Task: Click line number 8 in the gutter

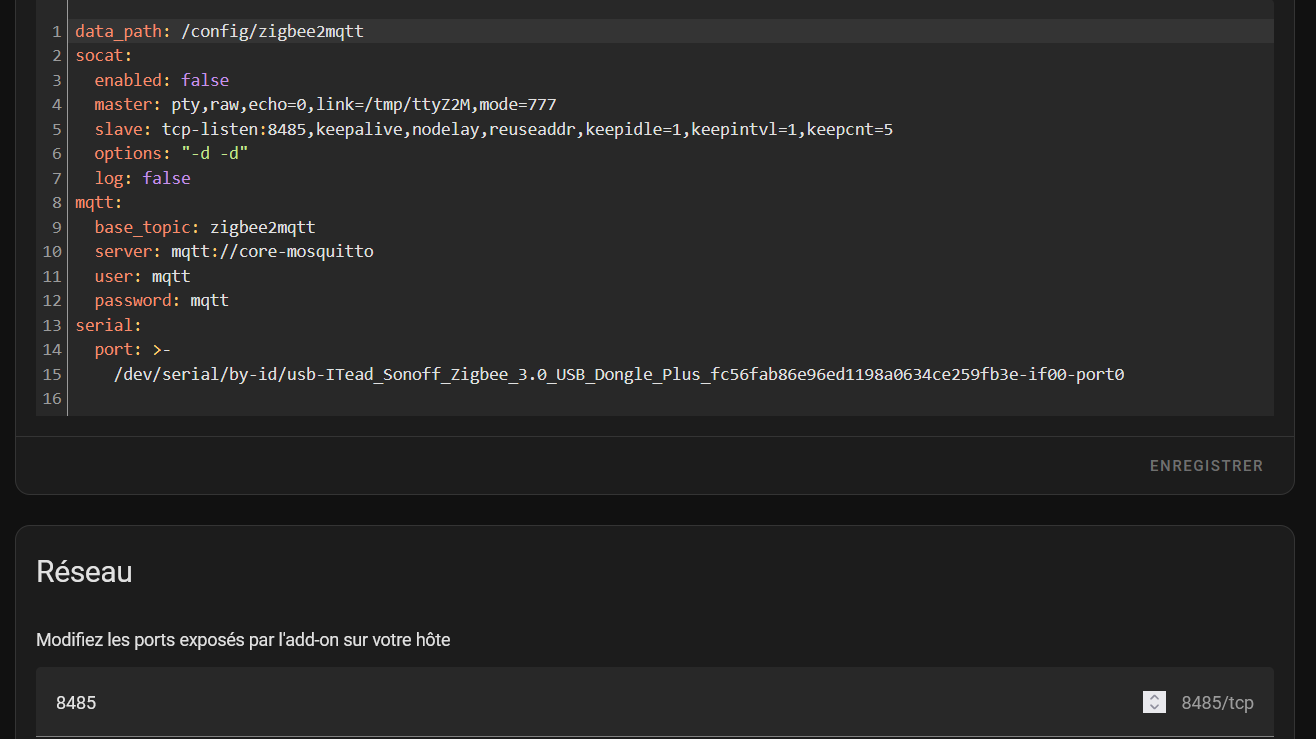Action: [57, 203]
